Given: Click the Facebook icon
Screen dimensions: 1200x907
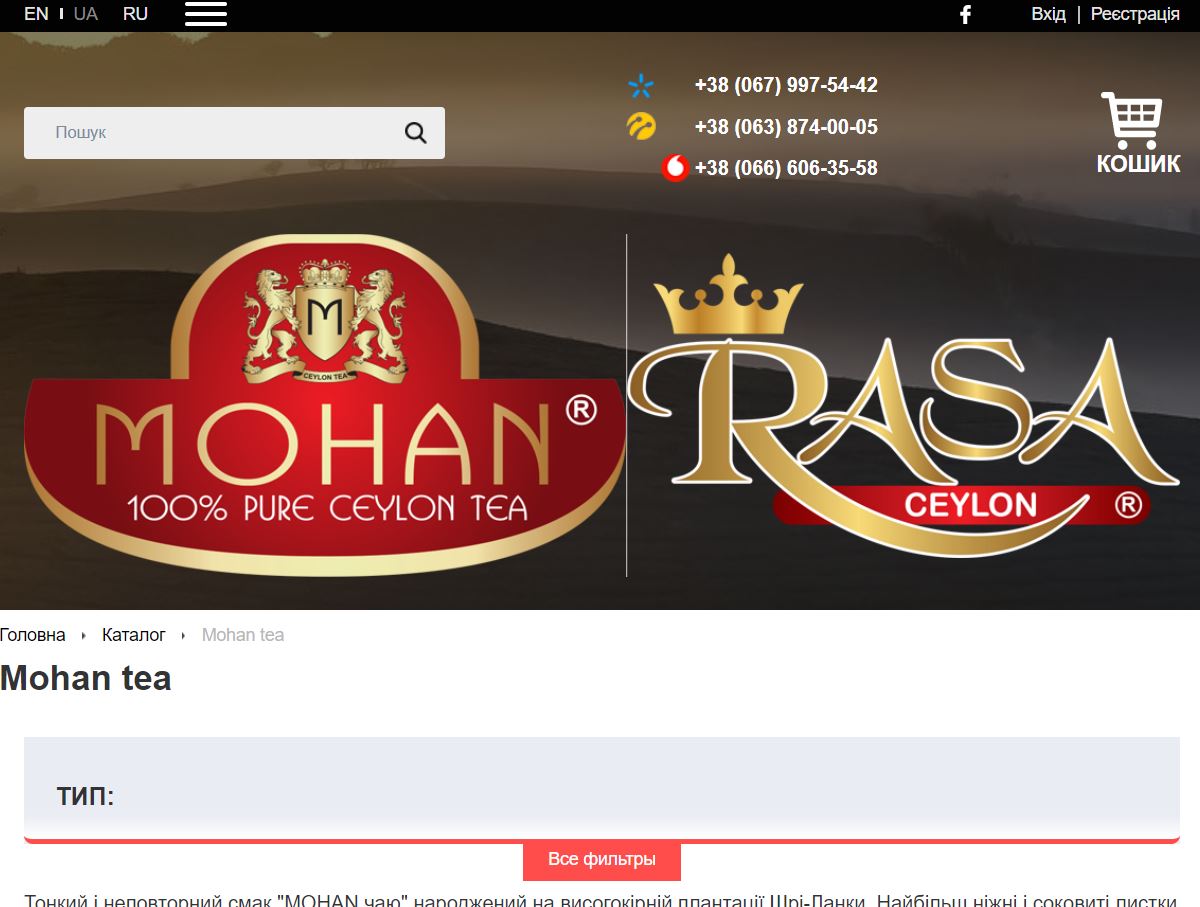Looking at the screenshot, I should pyautogui.click(x=965, y=14).
